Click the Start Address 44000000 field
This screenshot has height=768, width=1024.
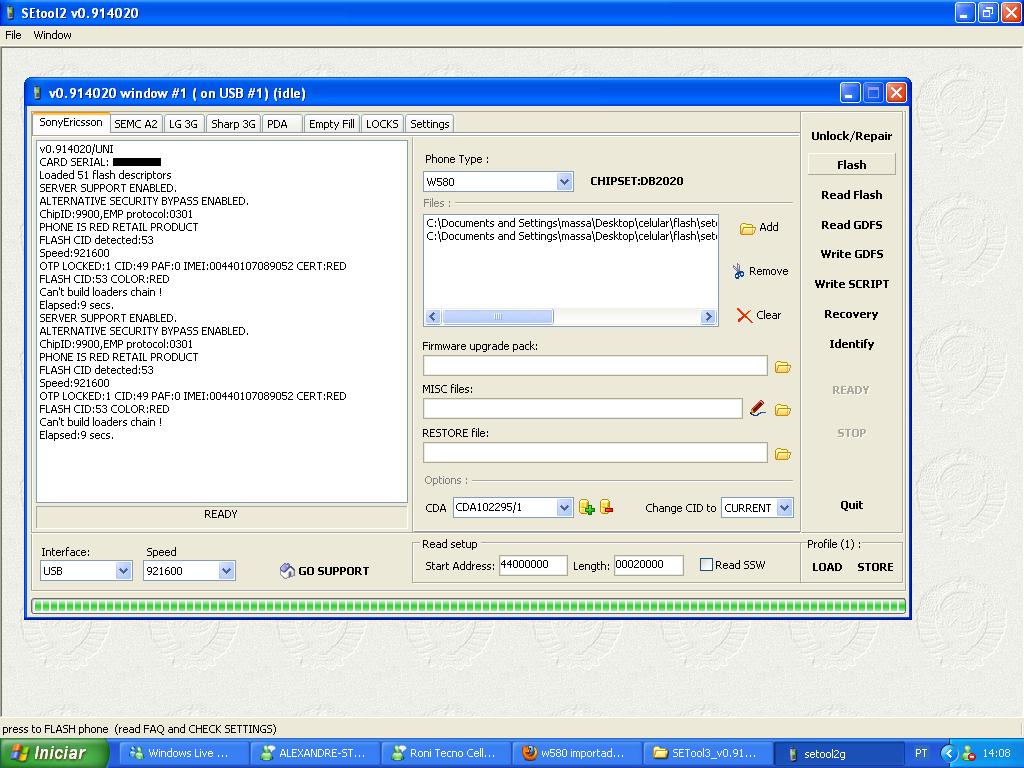click(x=533, y=565)
